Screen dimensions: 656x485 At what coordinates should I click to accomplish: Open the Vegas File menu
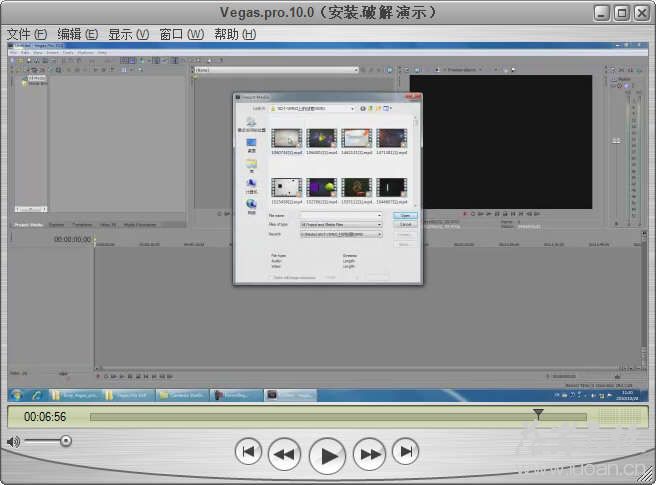(14, 53)
